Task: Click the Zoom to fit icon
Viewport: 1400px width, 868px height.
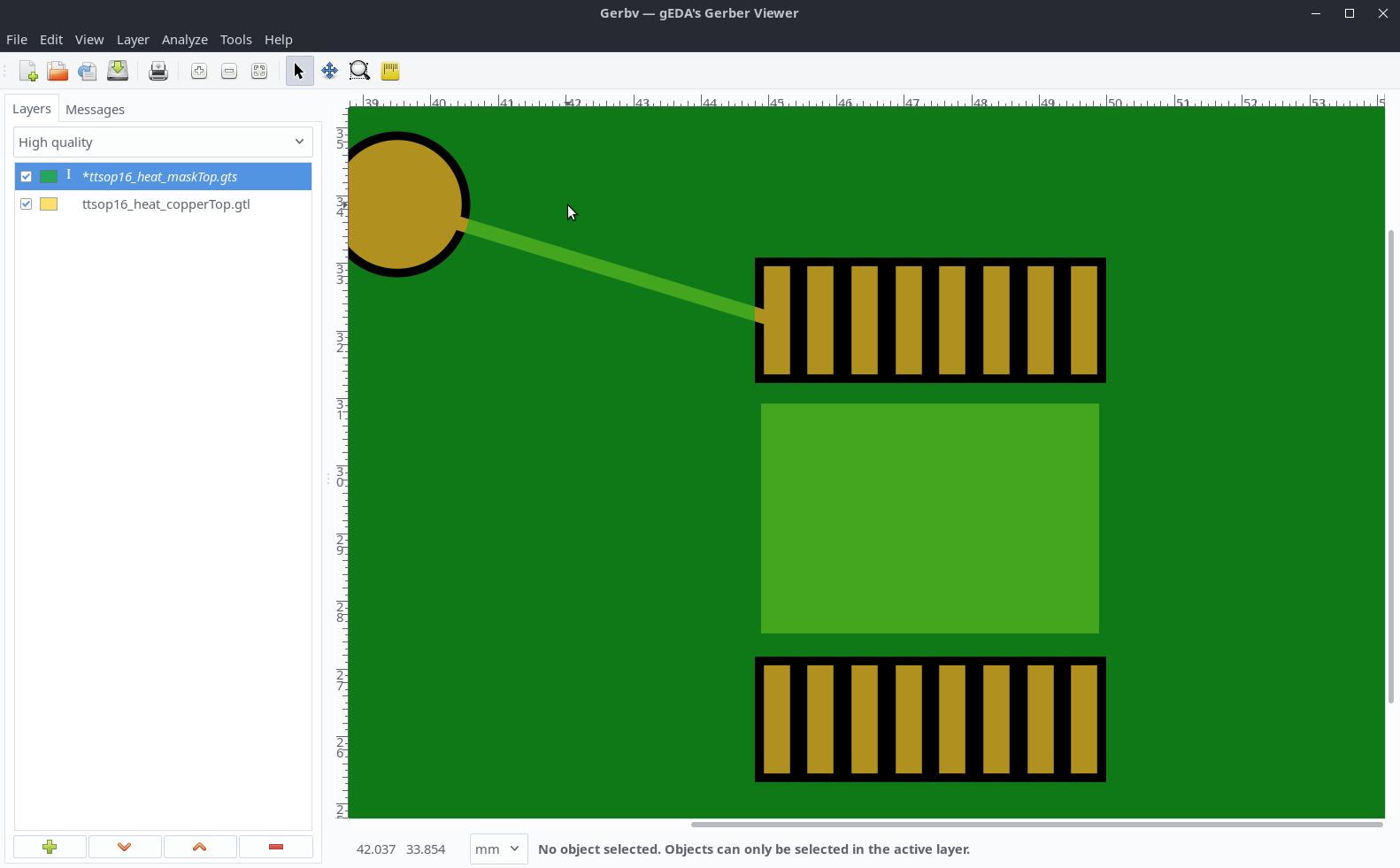Action: (259, 72)
